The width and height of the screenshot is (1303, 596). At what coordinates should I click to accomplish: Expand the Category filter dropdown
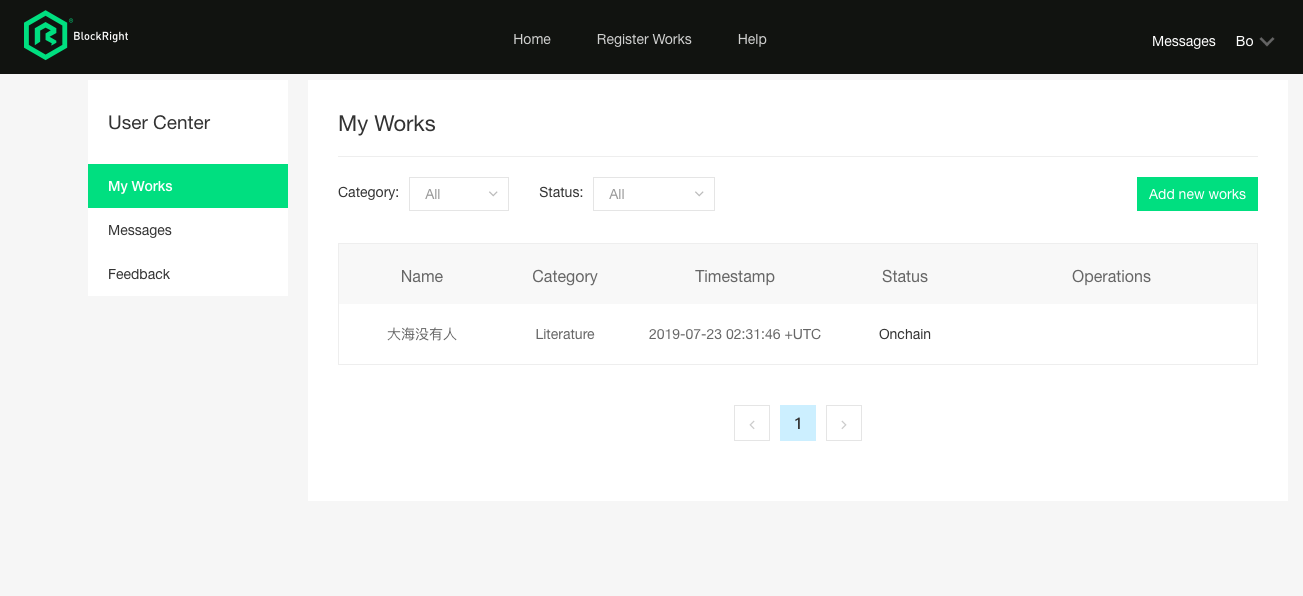(459, 194)
